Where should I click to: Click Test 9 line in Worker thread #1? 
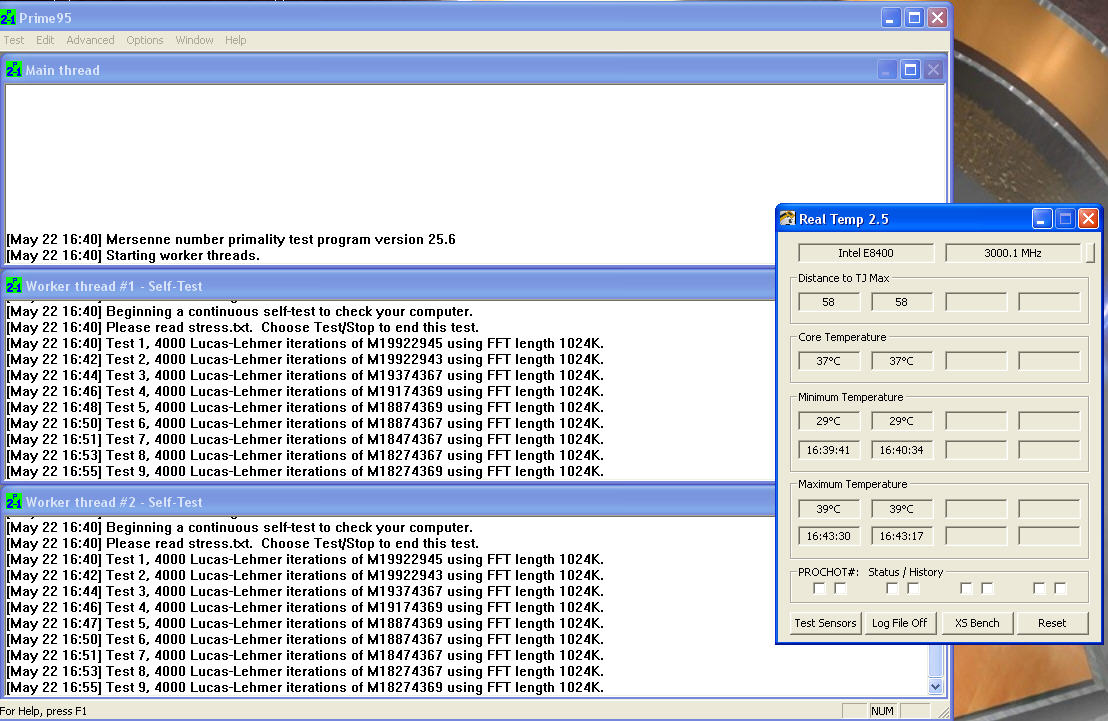[x=305, y=471]
